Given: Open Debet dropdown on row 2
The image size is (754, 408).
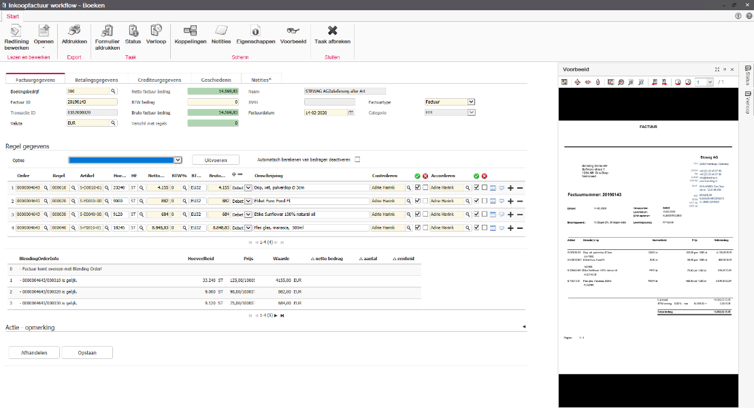Looking at the screenshot, I should coord(248,201).
